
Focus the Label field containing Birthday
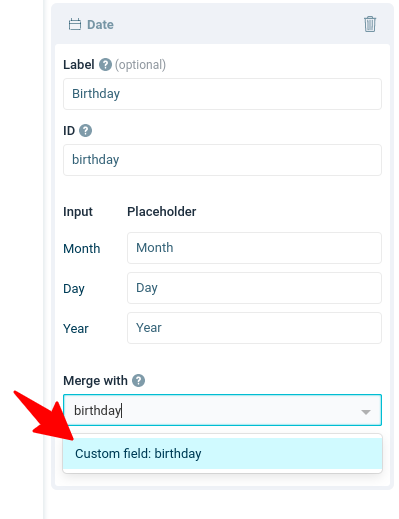pyautogui.click(x=222, y=94)
